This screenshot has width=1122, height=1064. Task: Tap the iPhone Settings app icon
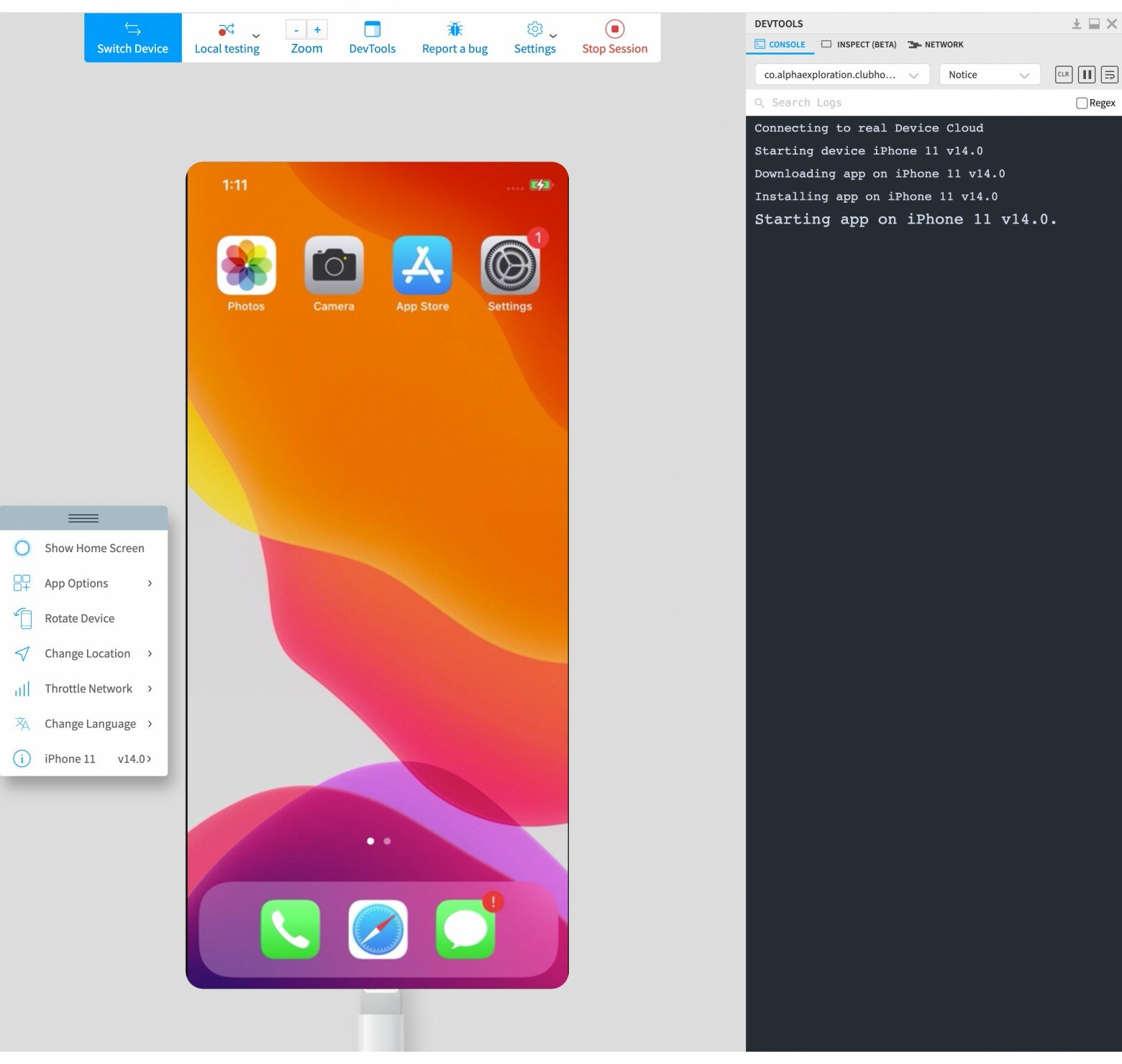[509, 265]
